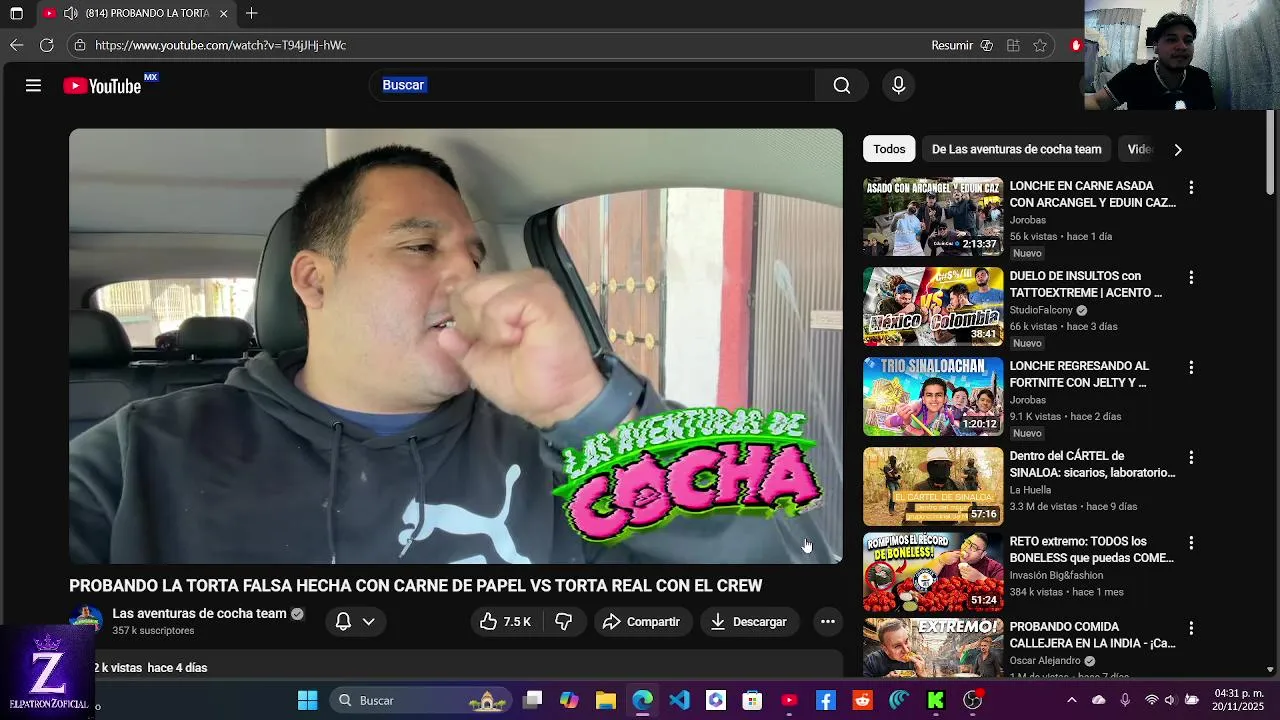Click the main video player to pause
The image size is (1280, 720).
pyautogui.click(x=456, y=346)
